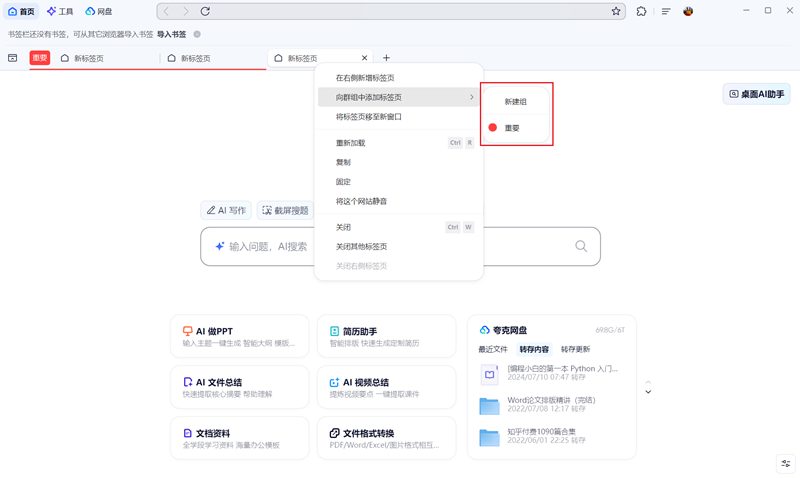800x478 pixels.
Task: Open the 文件格式转换 card
Action: pyautogui.click(x=386, y=438)
